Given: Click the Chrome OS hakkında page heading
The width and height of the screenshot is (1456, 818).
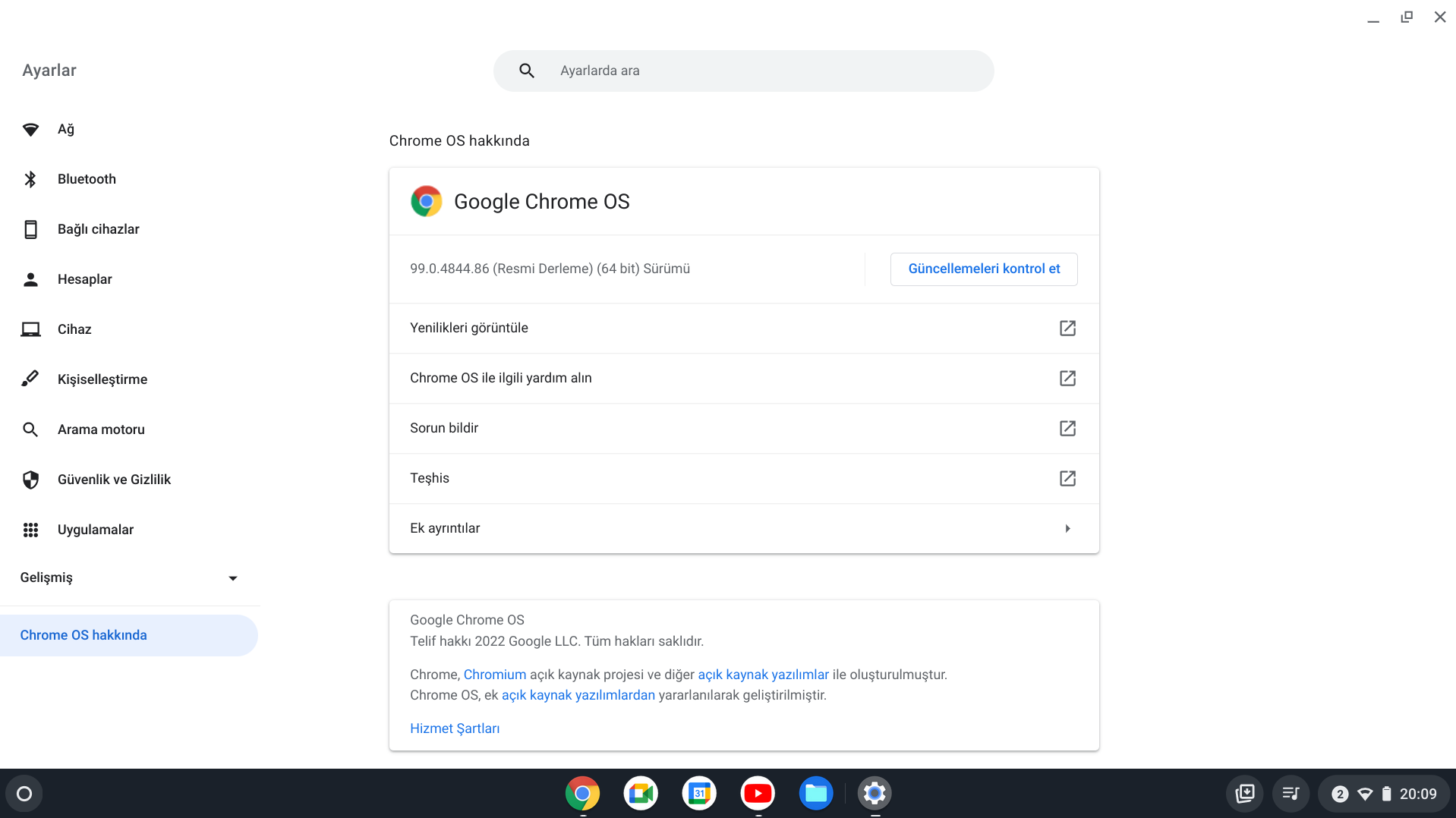Looking at the screenshot, I should point(459,141).
